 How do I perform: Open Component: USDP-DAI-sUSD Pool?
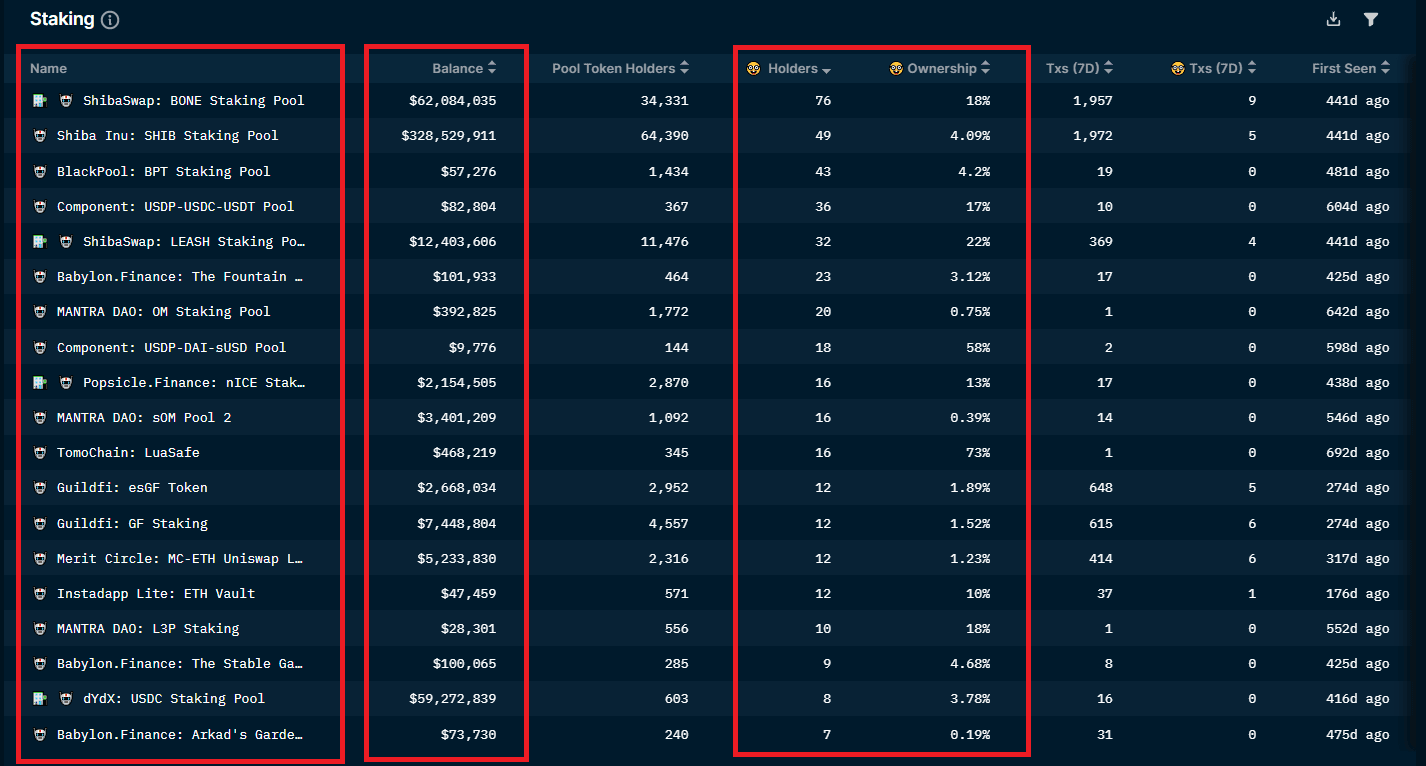(172, 348)
